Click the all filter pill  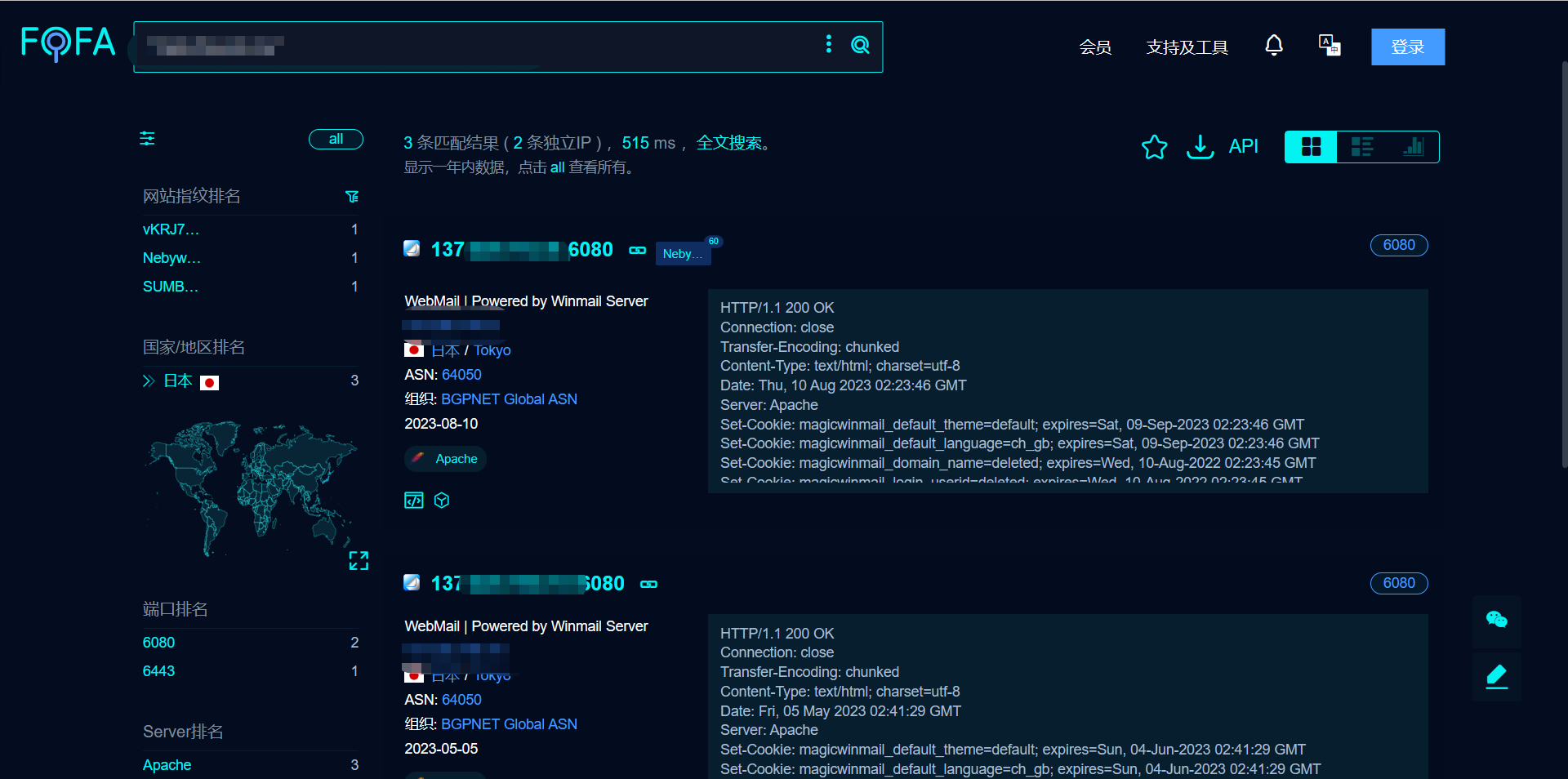pyautogui.click(x=336, y=140)
